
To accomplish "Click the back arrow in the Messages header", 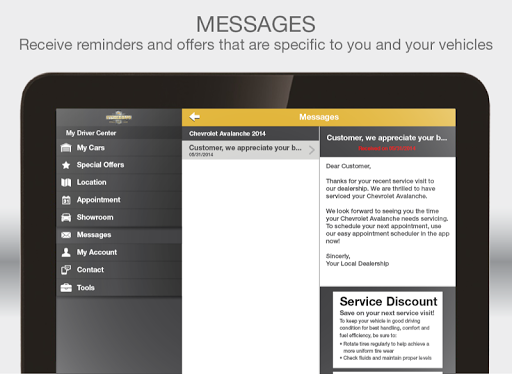I will click(195, 117).
